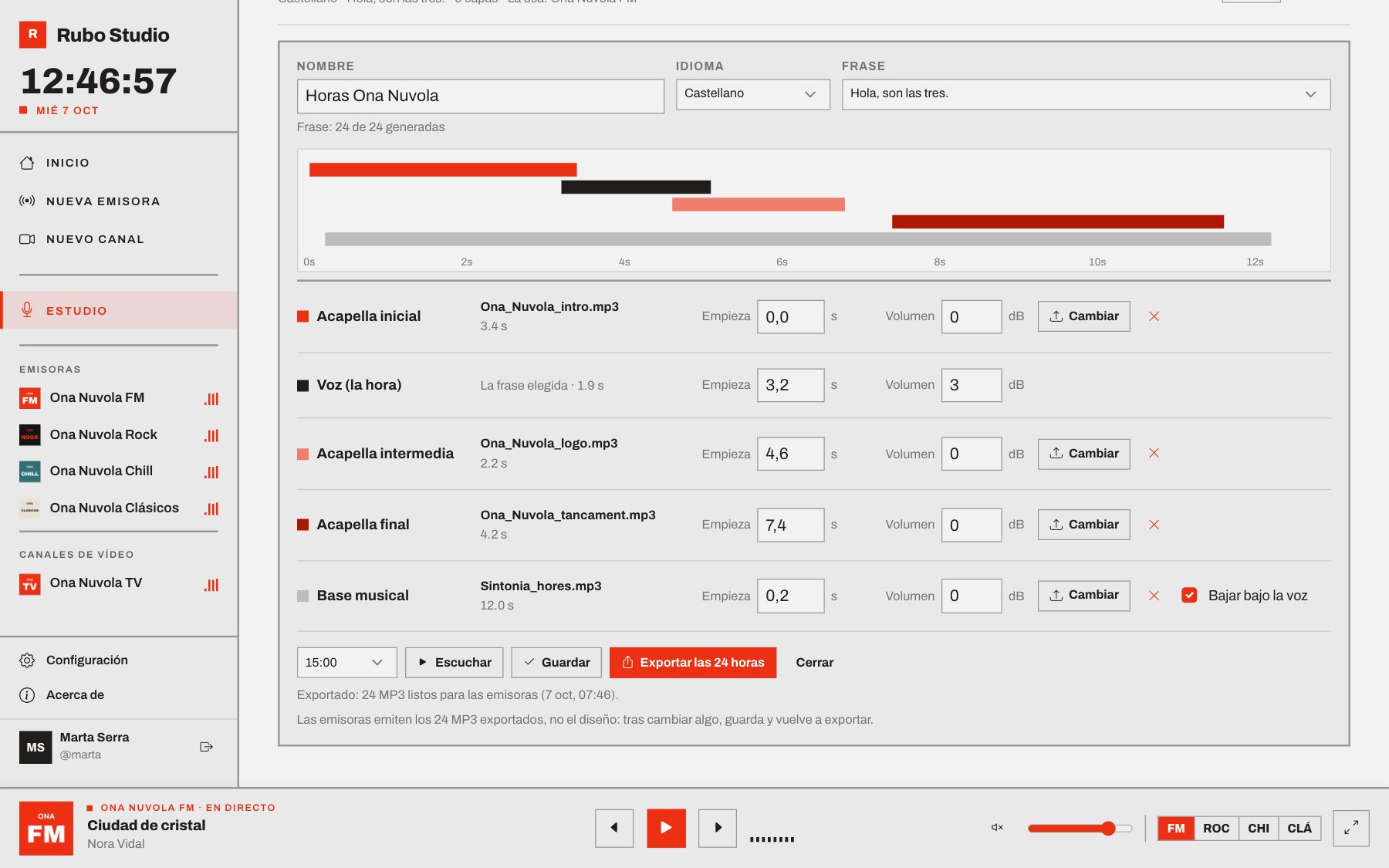Click the logout icon next to Marta Serra
This screenshot has width=1389, height=868.
tap(206, 747)
